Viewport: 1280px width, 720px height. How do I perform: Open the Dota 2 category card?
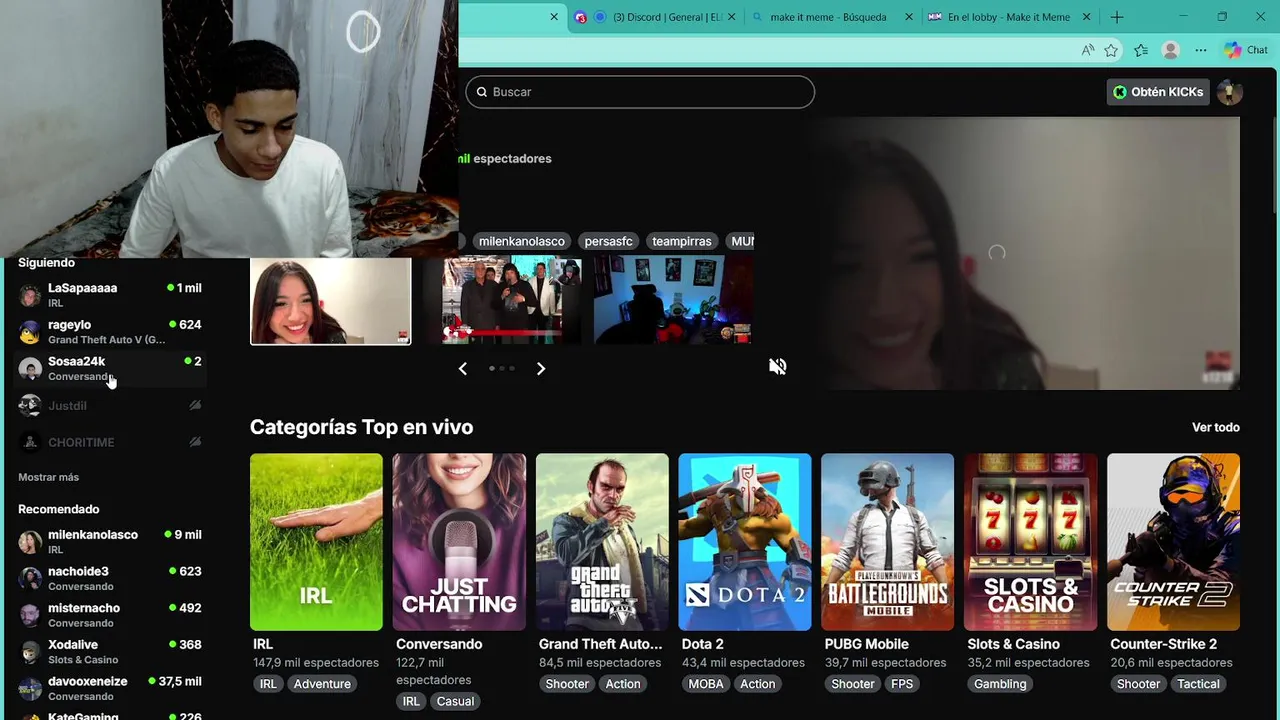(745, 542)
